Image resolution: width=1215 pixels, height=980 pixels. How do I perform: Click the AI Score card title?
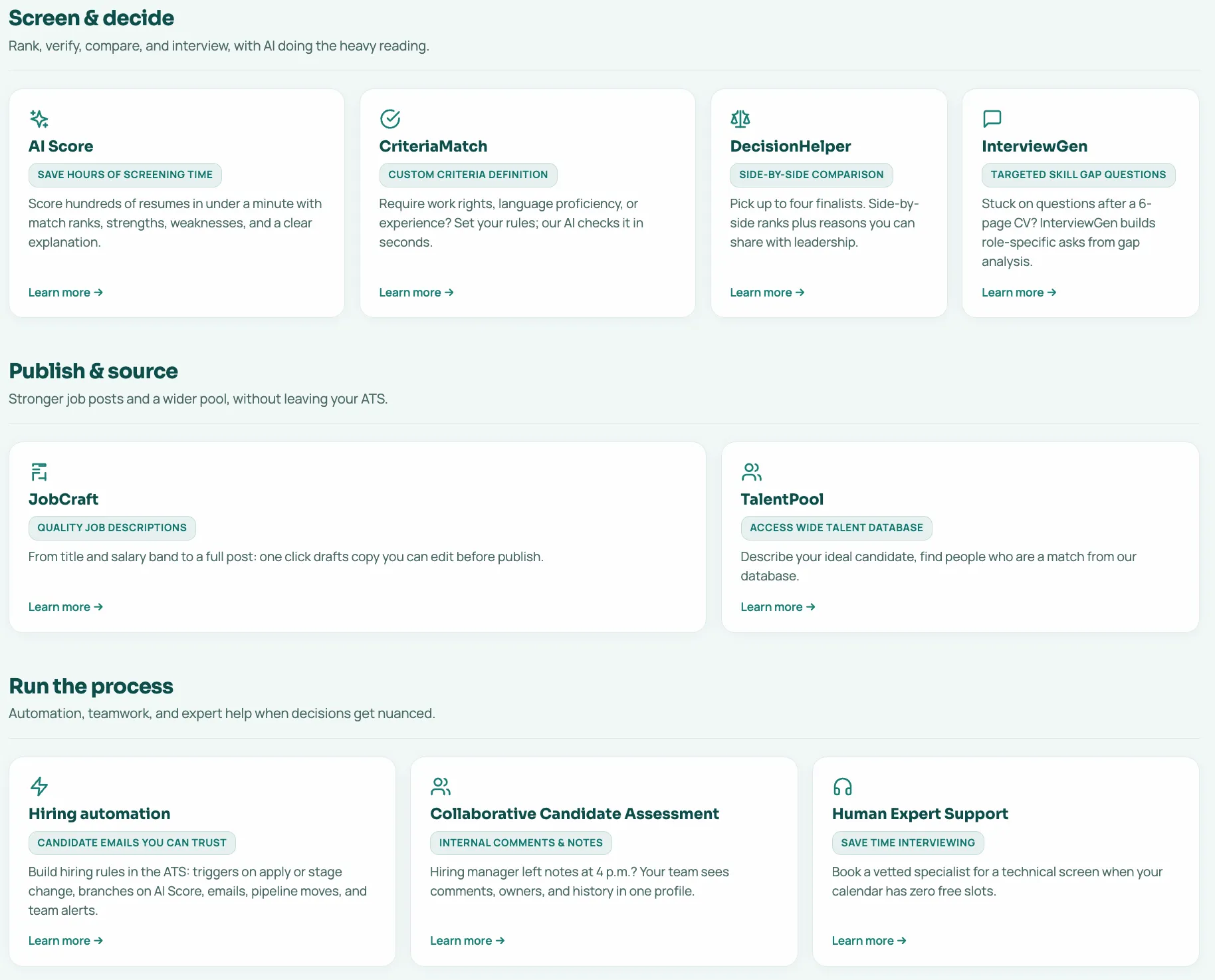coord(61,146)
